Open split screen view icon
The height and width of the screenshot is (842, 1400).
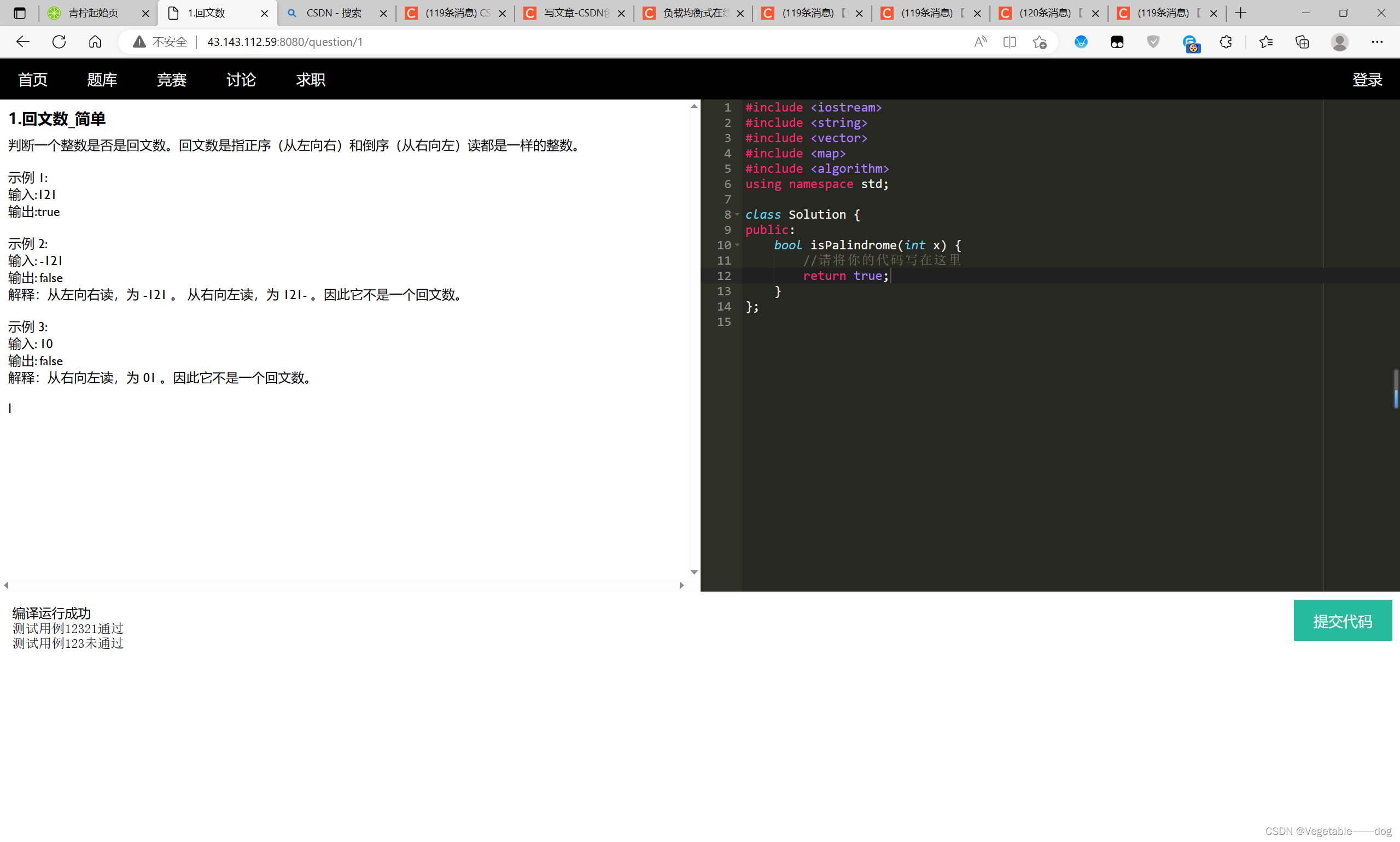(x=1010, y=42)
